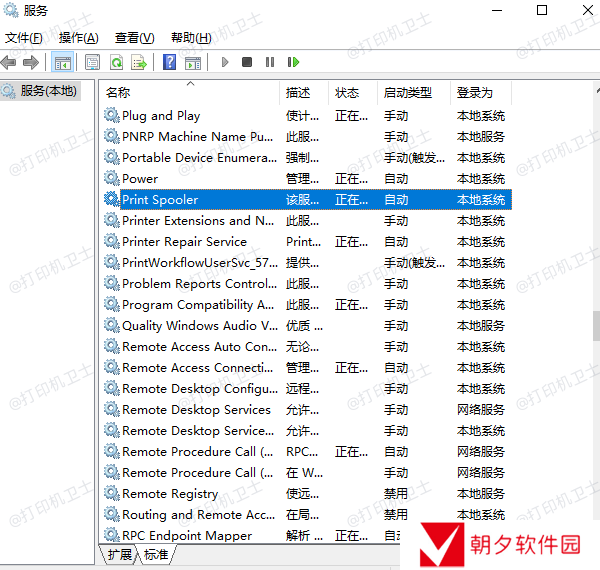Toggle Show/Hide Console Tree toolbar icon
The height and width of the screenshot is (570, 600).
click(62, 62)
